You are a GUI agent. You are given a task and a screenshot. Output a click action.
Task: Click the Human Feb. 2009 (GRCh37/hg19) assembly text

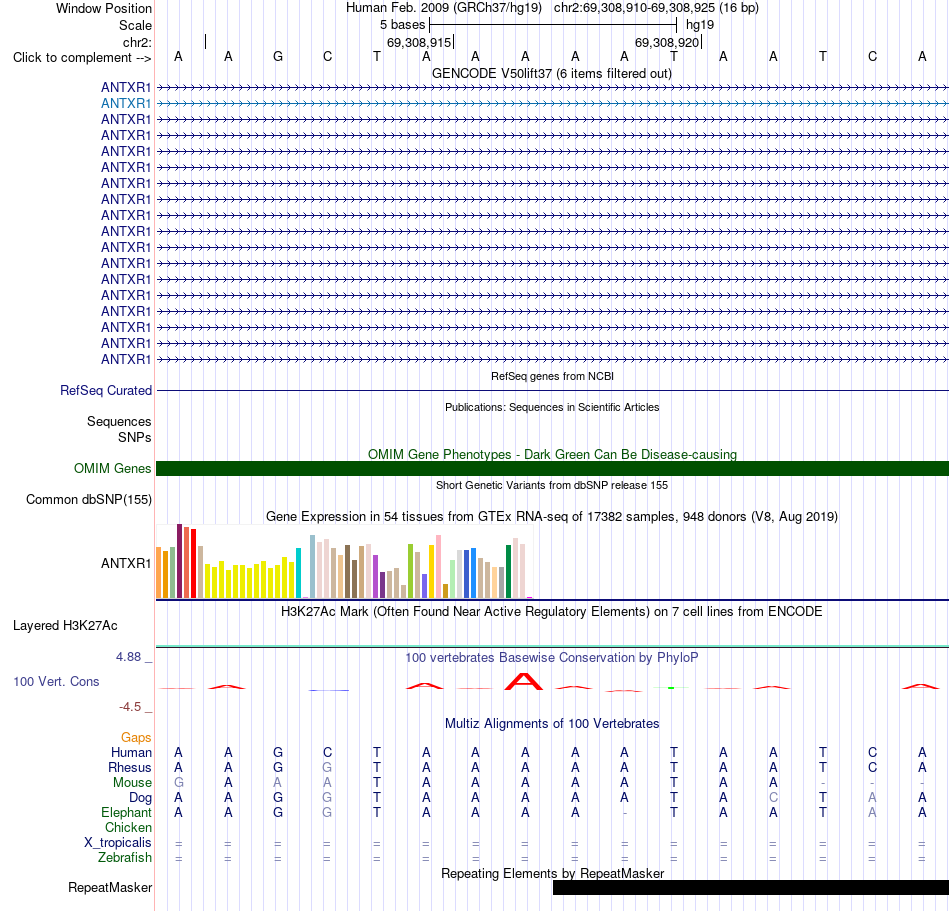coord(443,8)
